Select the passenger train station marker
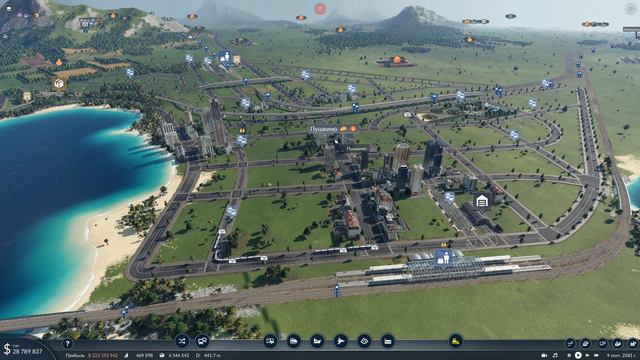 444,258
